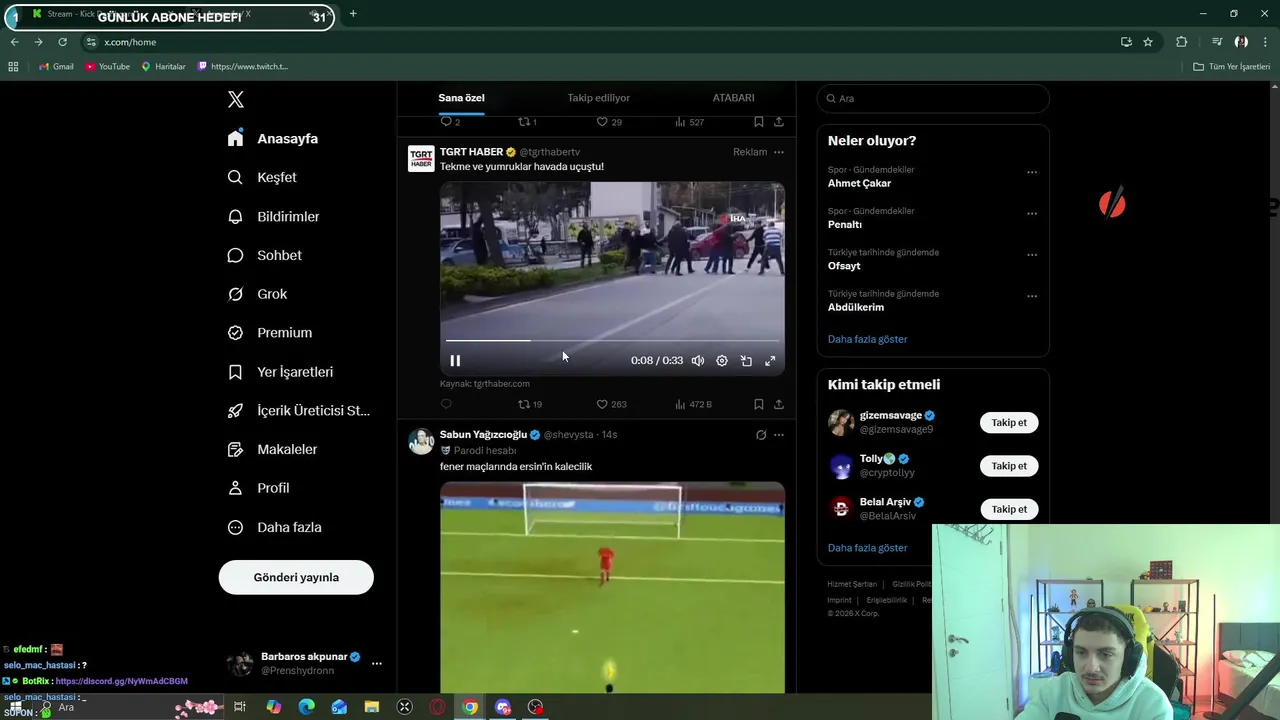Viewport: 1280px width, 720px height.
Task: Follow gizemsavage with Takip et
Action: click(1009, 422)
